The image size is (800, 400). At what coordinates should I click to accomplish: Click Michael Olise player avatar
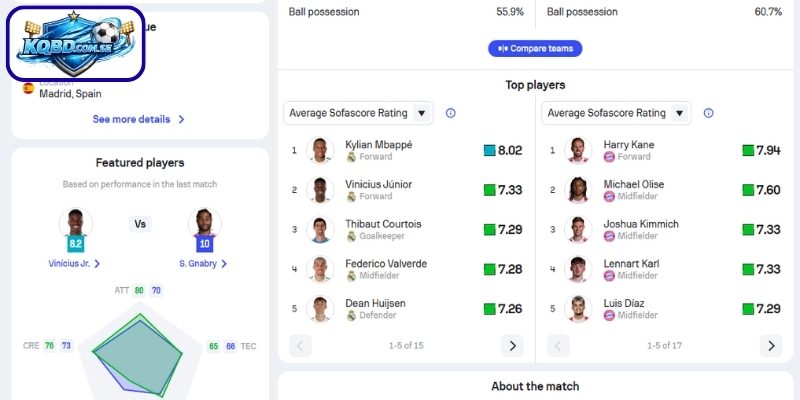[x=577, y=190]
